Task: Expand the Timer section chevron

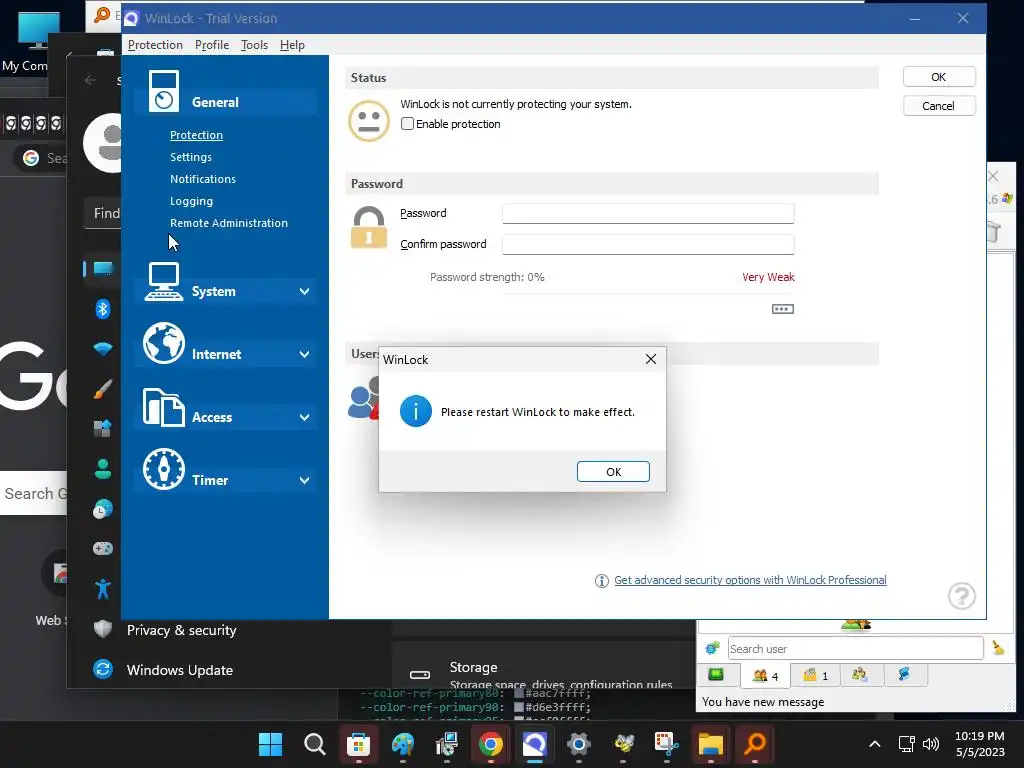Action: click(304, 480)
